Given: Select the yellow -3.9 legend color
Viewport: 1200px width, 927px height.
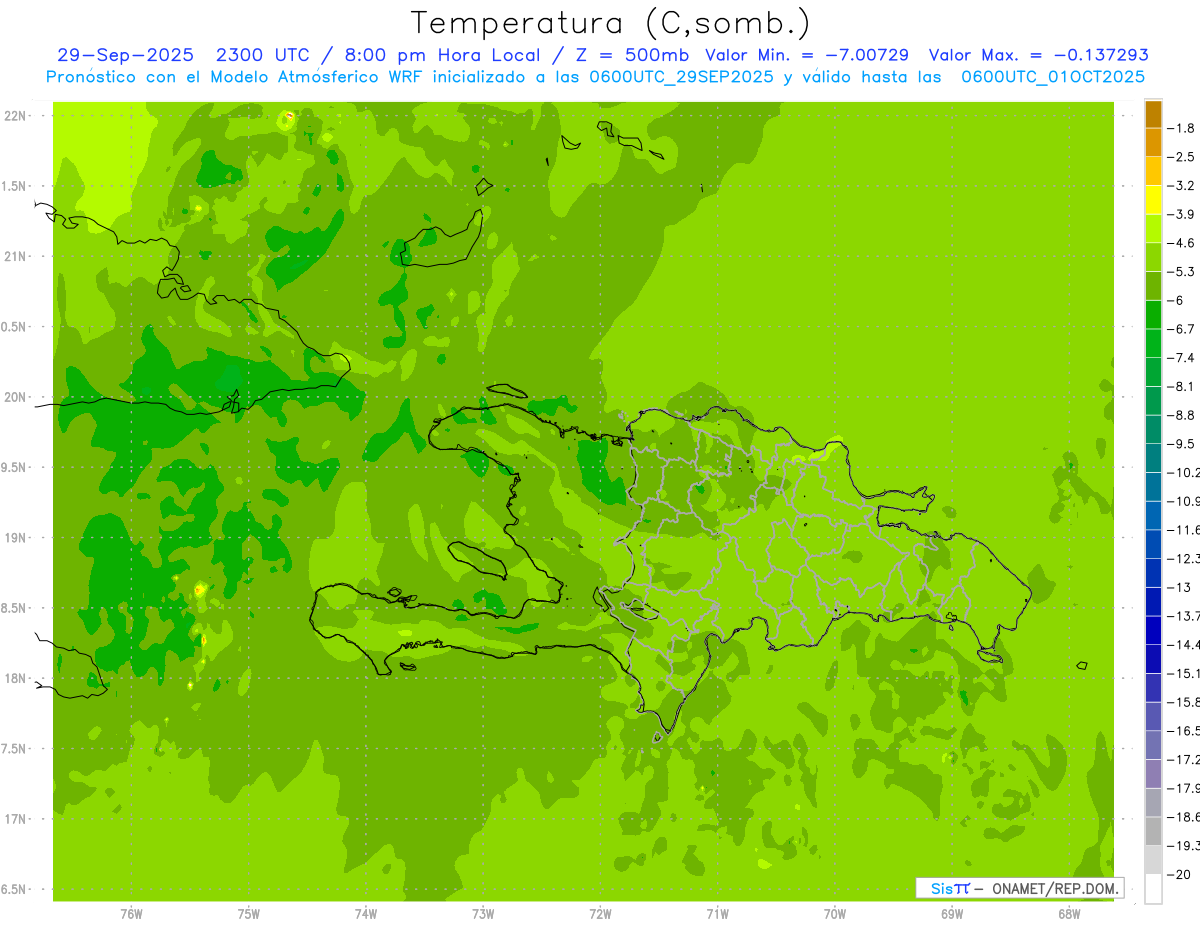Looking at the screenshot, I should point(1153,200).
